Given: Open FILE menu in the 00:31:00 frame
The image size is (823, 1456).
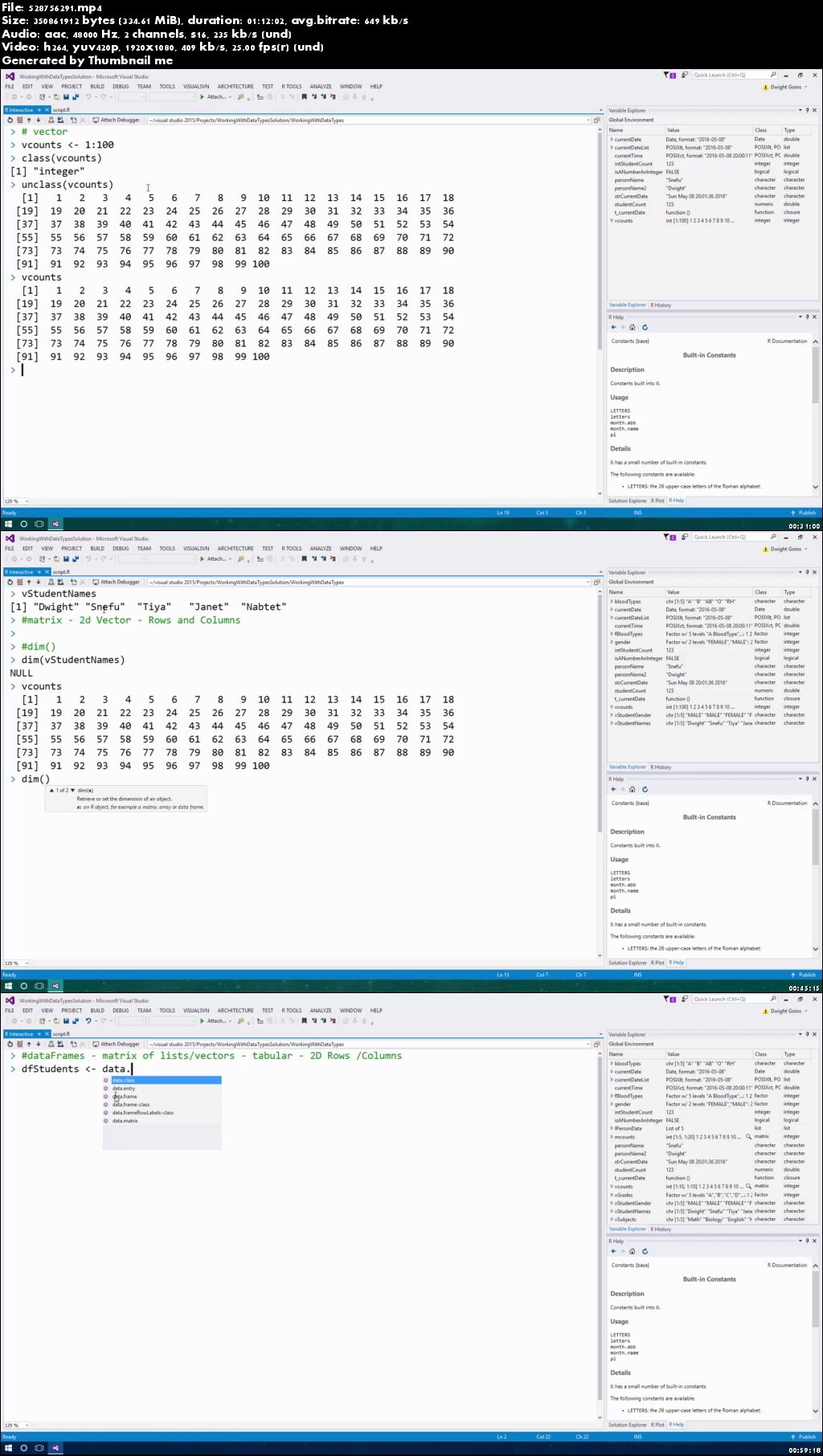Looking at the screenshot, I should (10, 87).
